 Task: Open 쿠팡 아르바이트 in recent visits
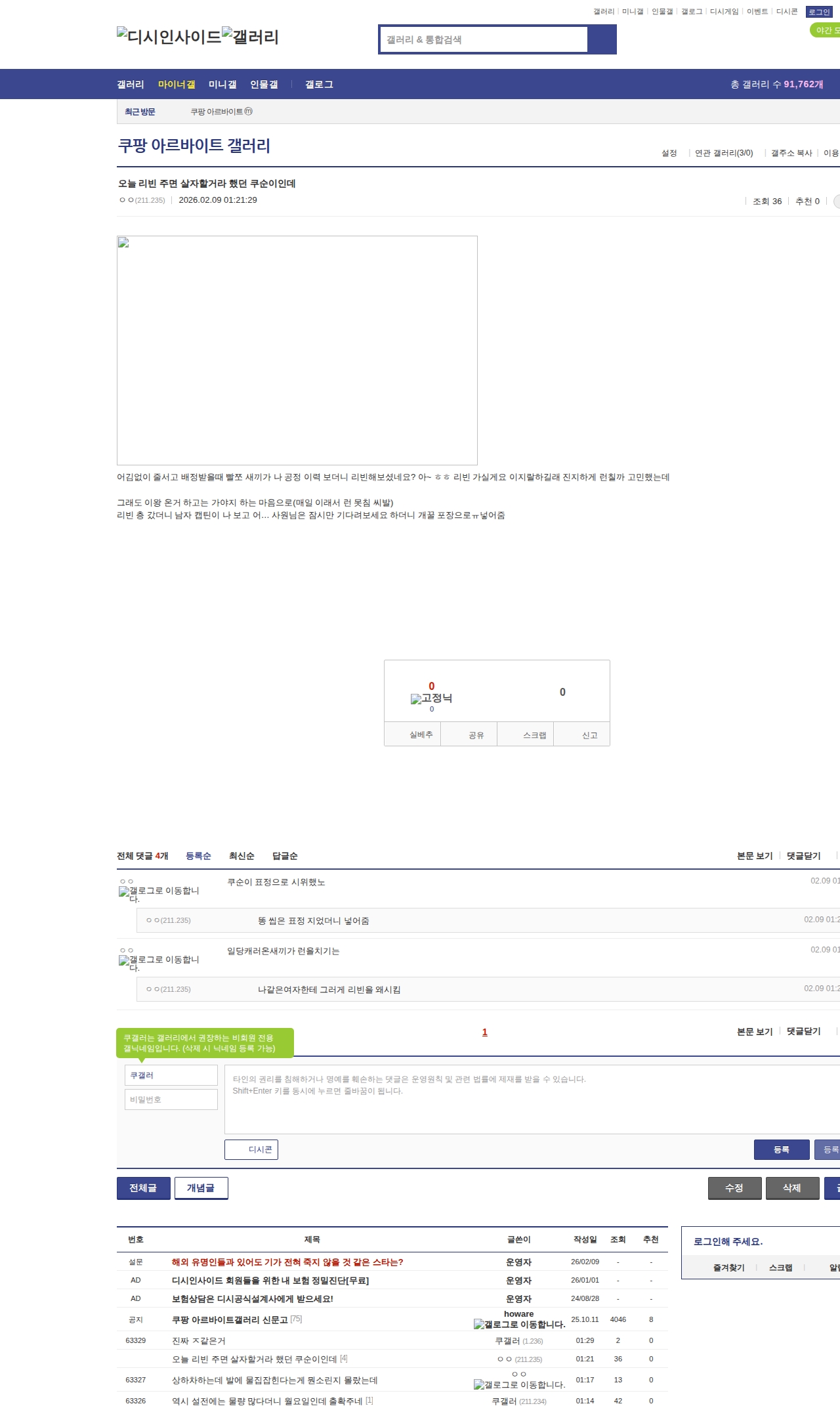click(221, 112)
